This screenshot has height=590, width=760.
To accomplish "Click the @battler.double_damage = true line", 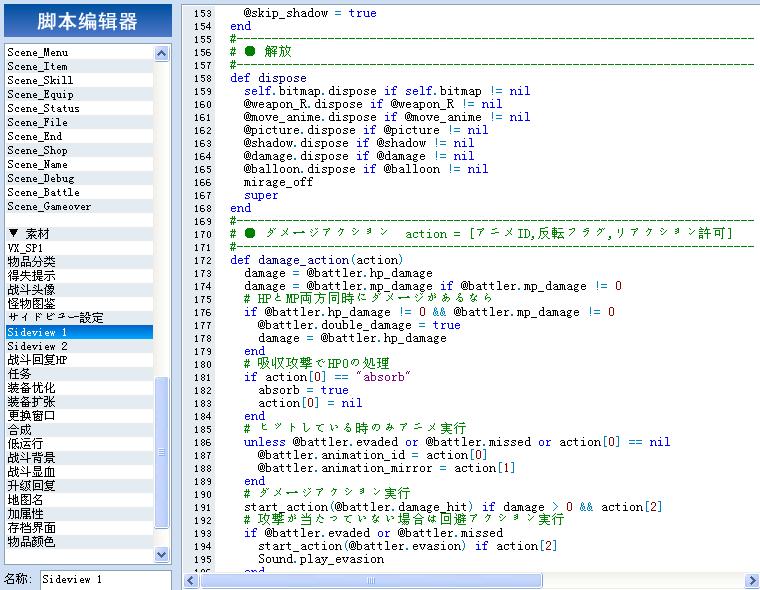I will coord(359,325).
